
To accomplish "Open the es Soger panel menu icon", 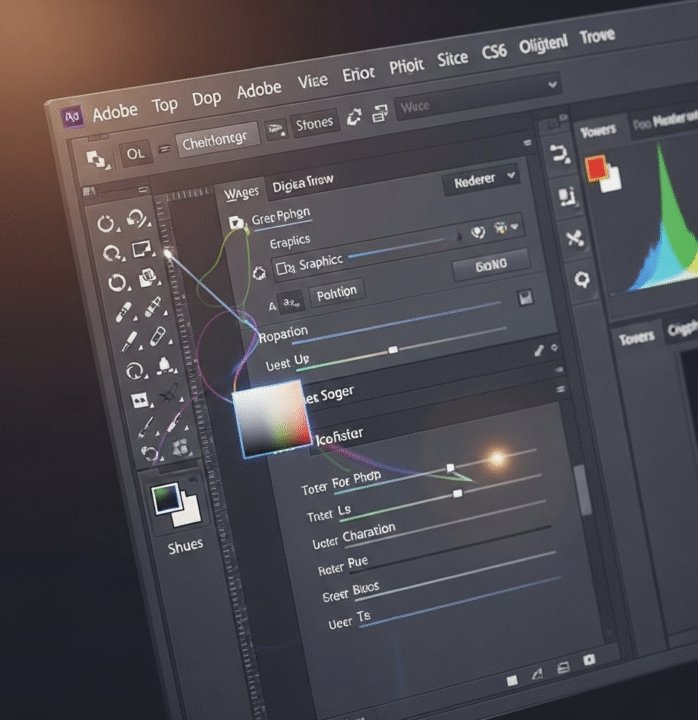I will pos(560,389).
